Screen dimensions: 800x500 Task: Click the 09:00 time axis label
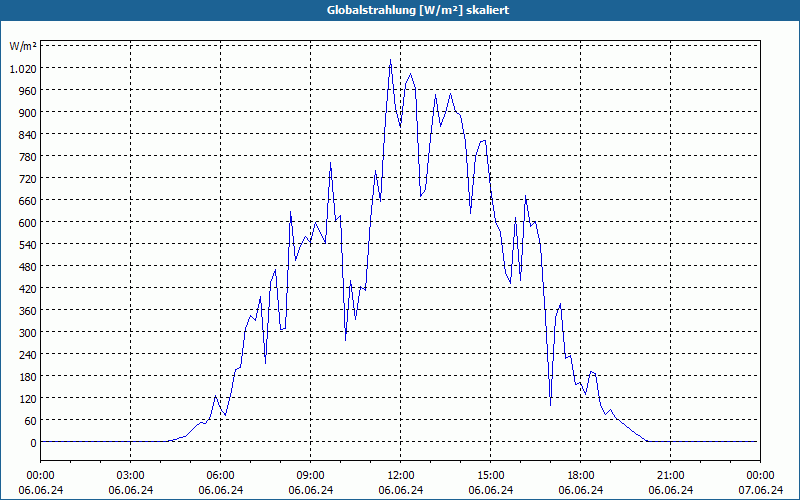(311, 476)
